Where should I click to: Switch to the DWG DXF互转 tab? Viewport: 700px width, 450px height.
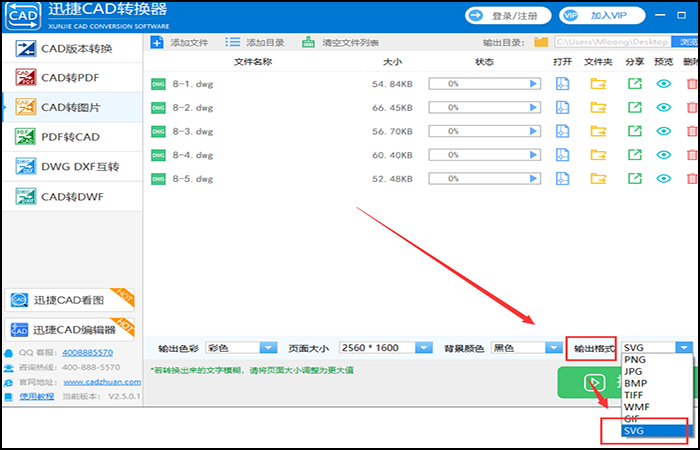tap(72, 167)
